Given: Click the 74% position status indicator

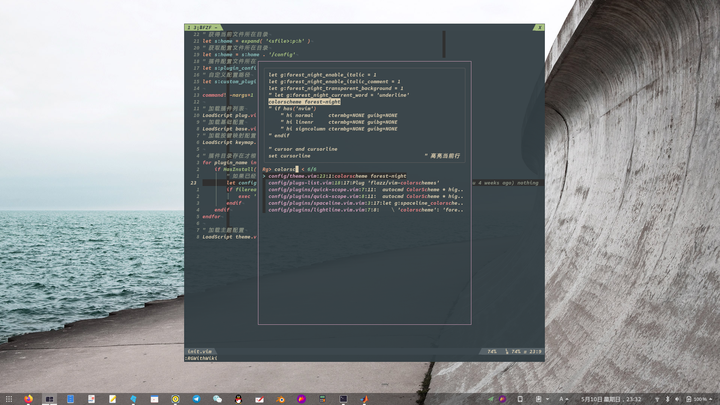Looking at the screenshot, I should tap(492, 352).
